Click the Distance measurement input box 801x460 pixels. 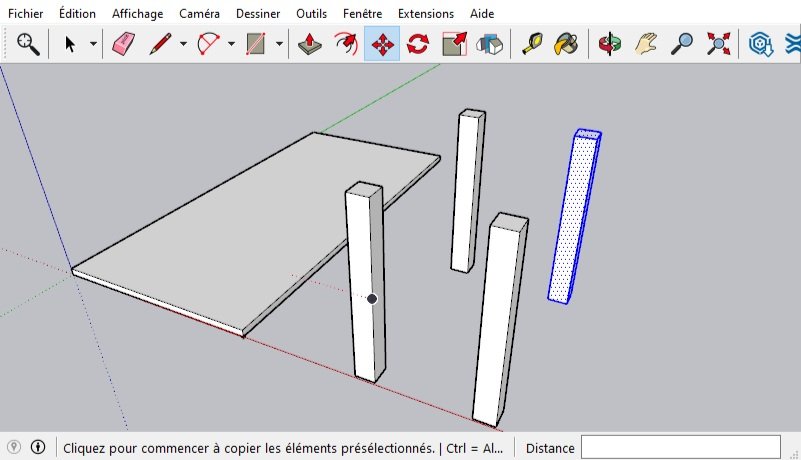point(680,448)
